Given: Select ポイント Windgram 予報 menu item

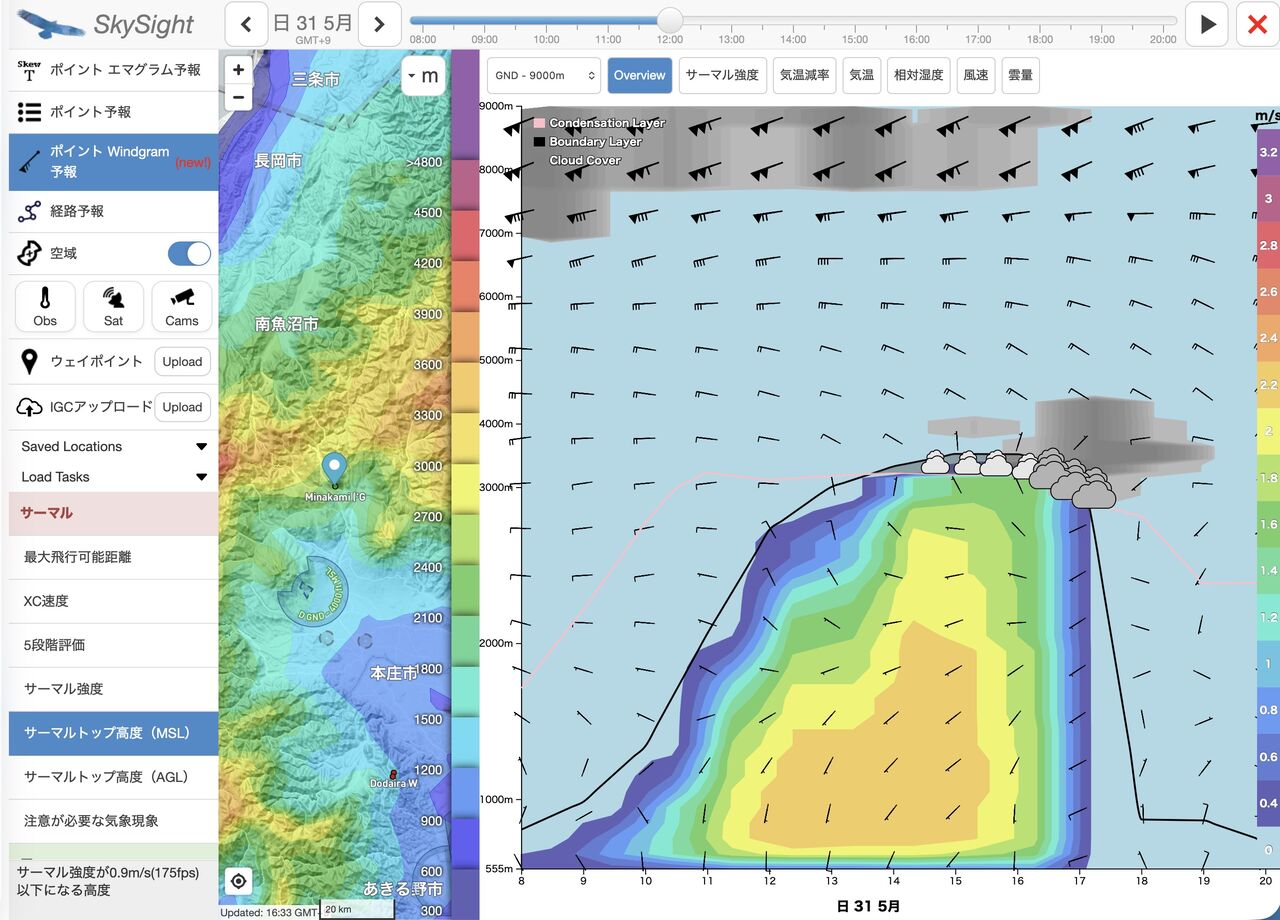Looking at the screenshot, I should point(113,162).
